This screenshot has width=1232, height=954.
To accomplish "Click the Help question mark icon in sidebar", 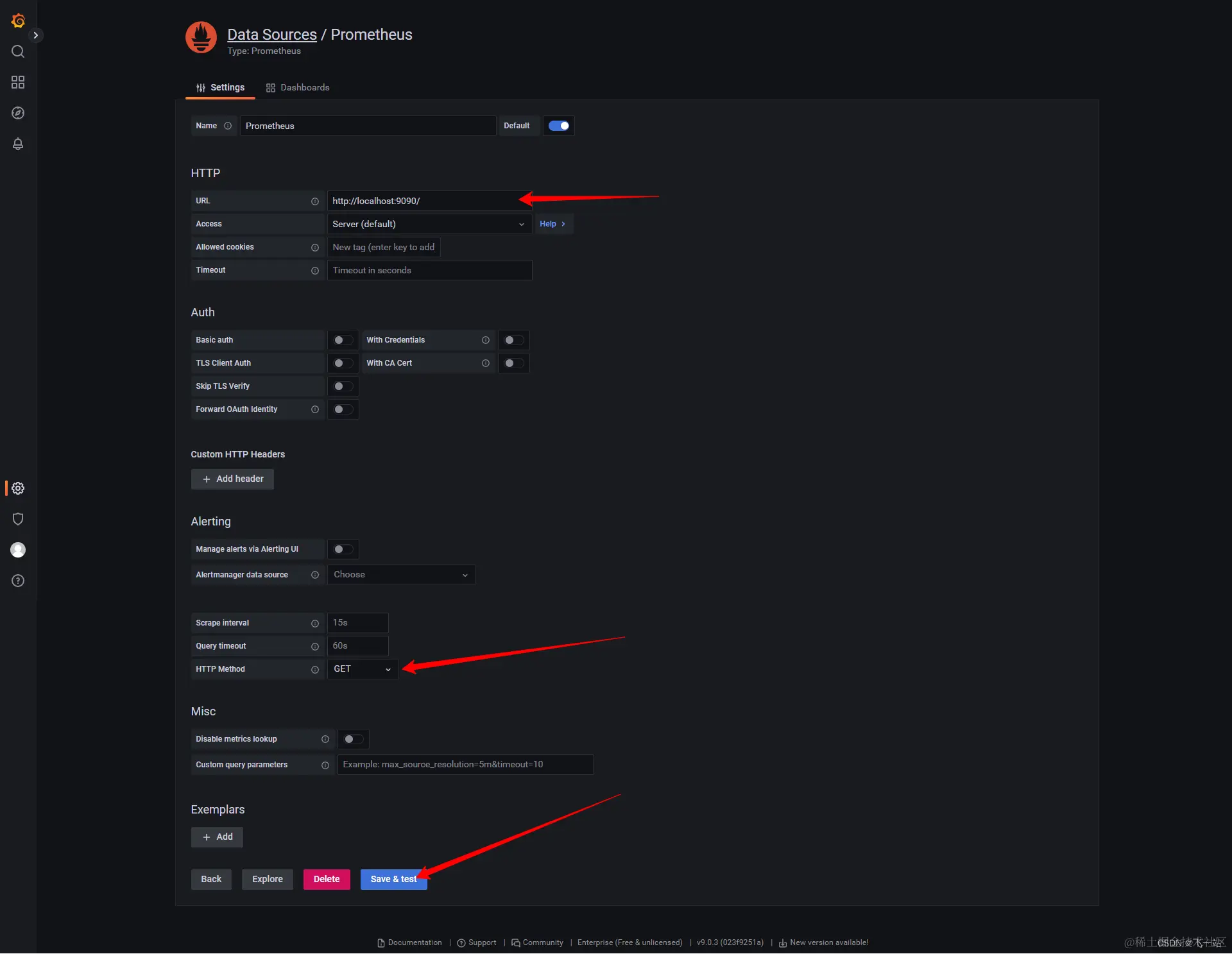I will tap(18, 581).
